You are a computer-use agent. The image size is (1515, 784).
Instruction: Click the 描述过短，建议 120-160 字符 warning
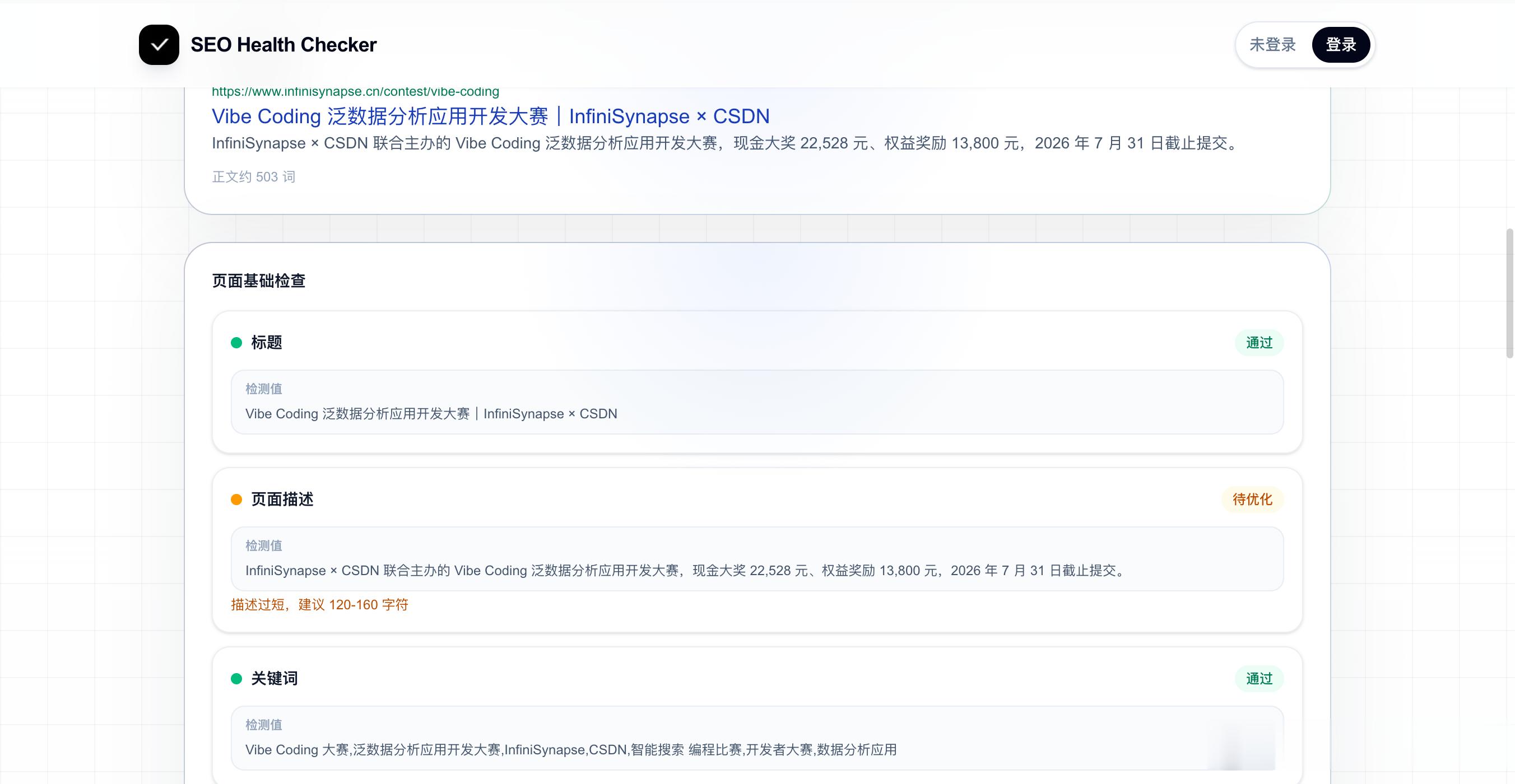point(319,605)
